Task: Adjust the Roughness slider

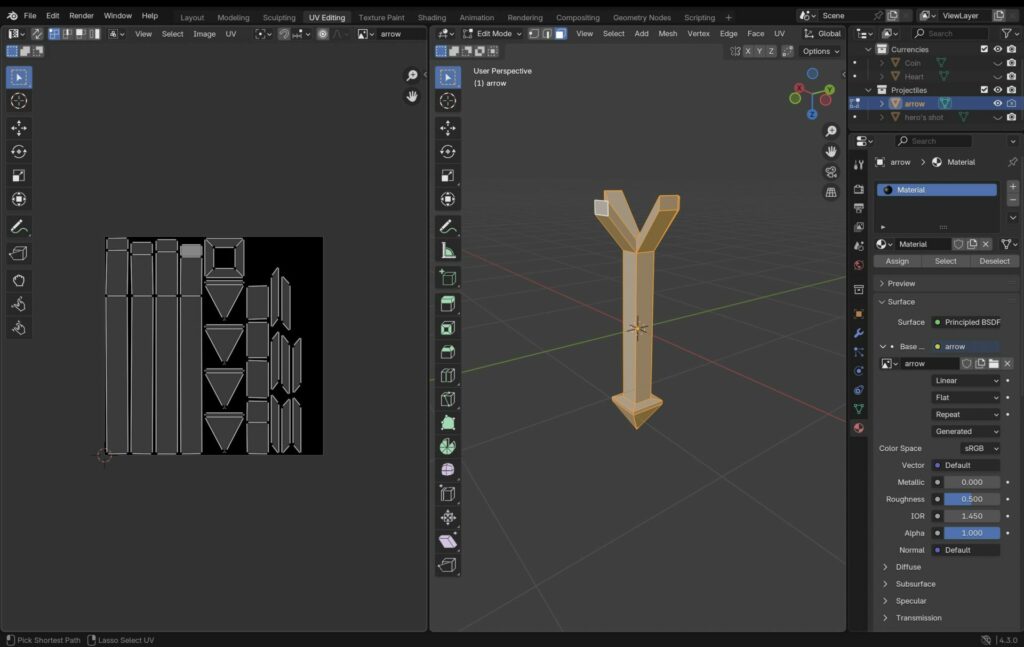Action: coord(971,499)
